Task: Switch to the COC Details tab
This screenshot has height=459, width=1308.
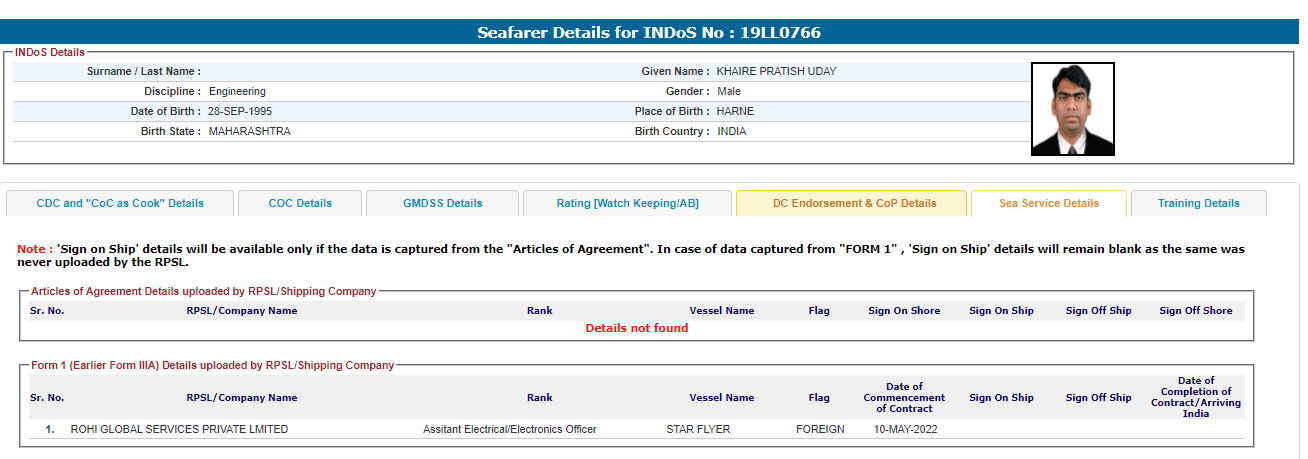Action: 300,203
